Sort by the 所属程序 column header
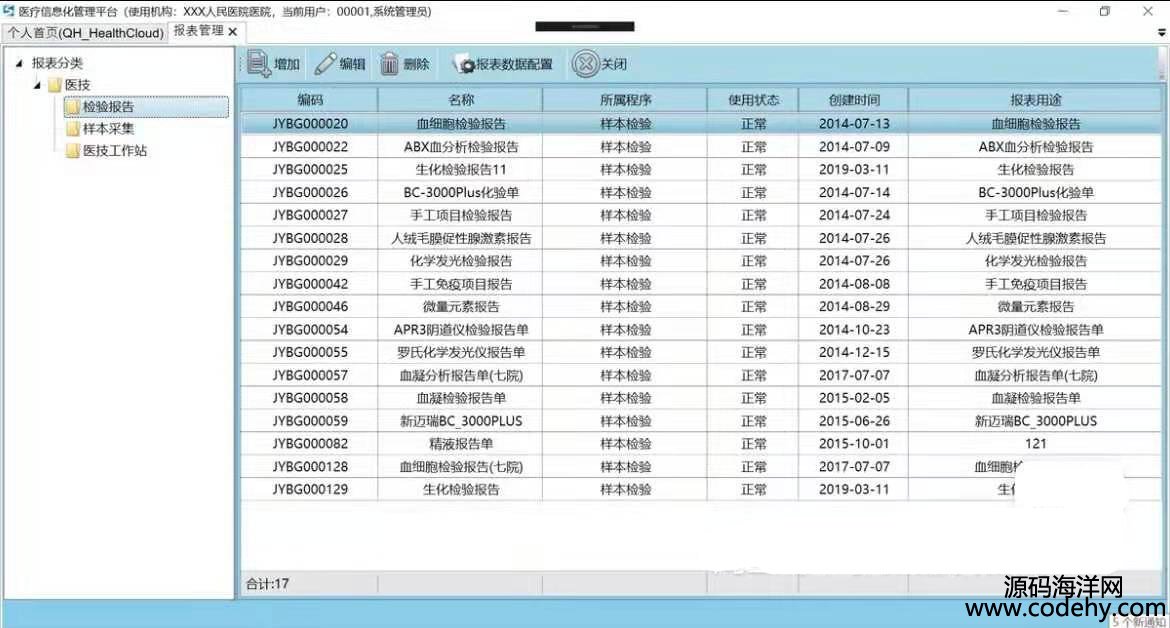1170x628 pixels. (x=625, y=99)
